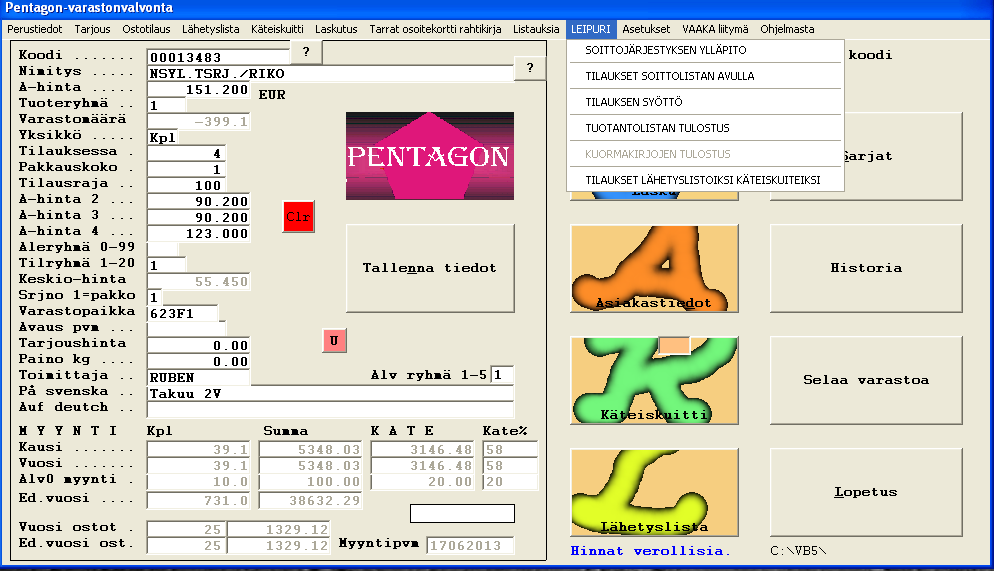The width and height of the screenshot is (994, 571).
Task: Choose TILAUKSEN SYÖTTÖ from LEIPURI menu
Action: coord(705,102)
